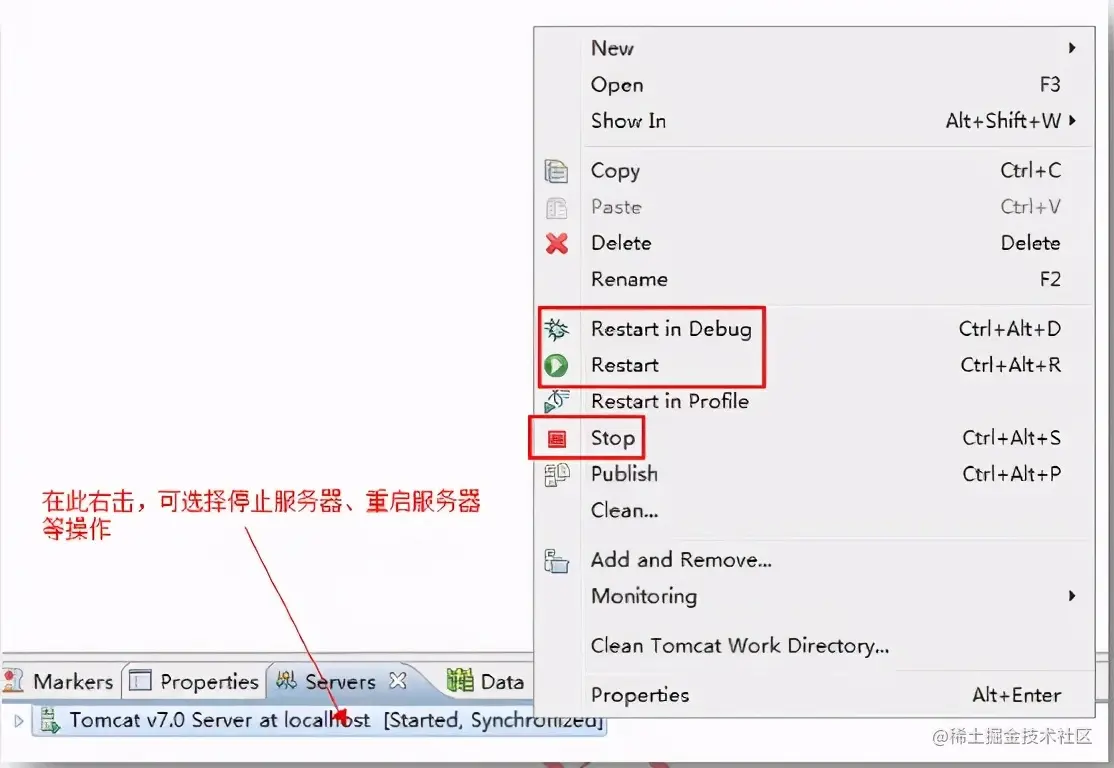
Task: Expand the New submenu arrow
Action: pos(1072,48)
